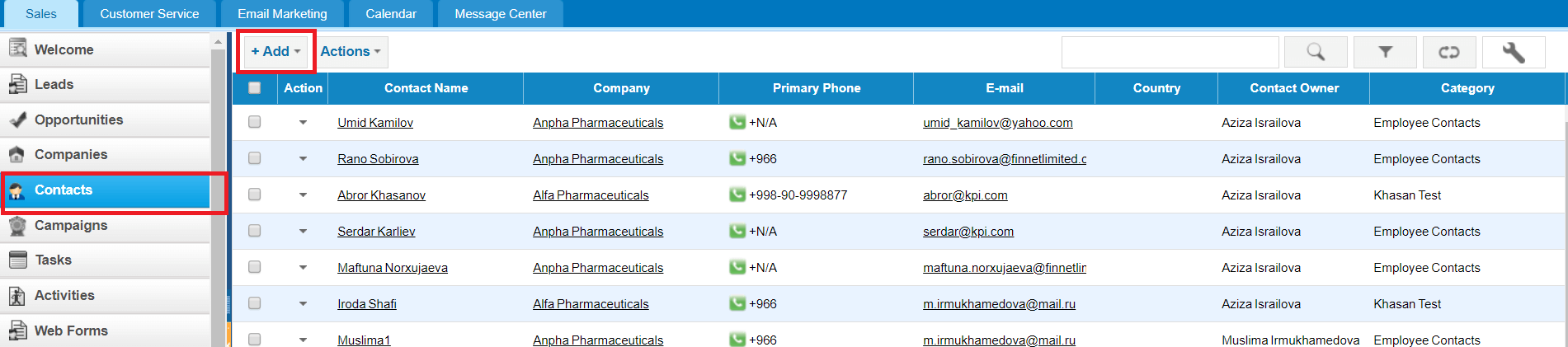Click the magnifying glass search icon
The width and height of the screenshot is (1568, 347).
point(1316,52)
